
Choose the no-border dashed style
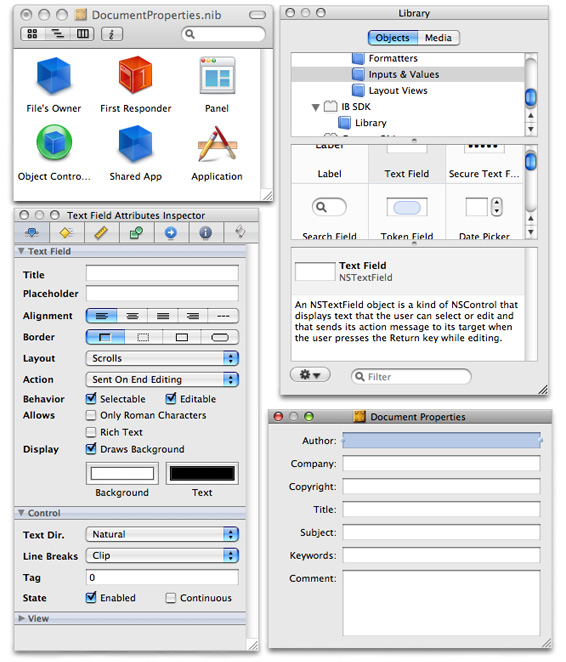[x=144, y=337]
